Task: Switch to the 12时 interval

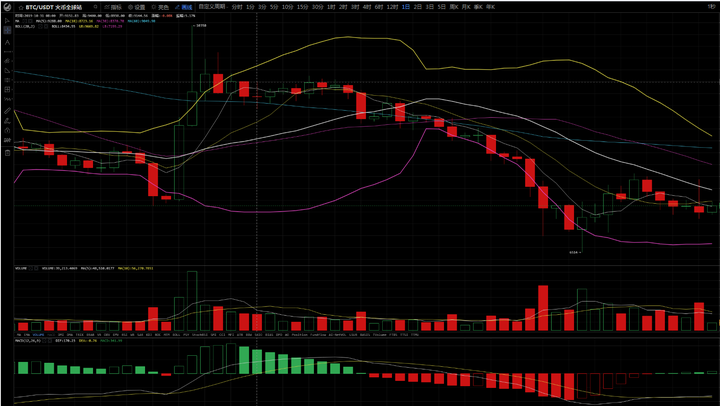Action: (x=392, y=7)
